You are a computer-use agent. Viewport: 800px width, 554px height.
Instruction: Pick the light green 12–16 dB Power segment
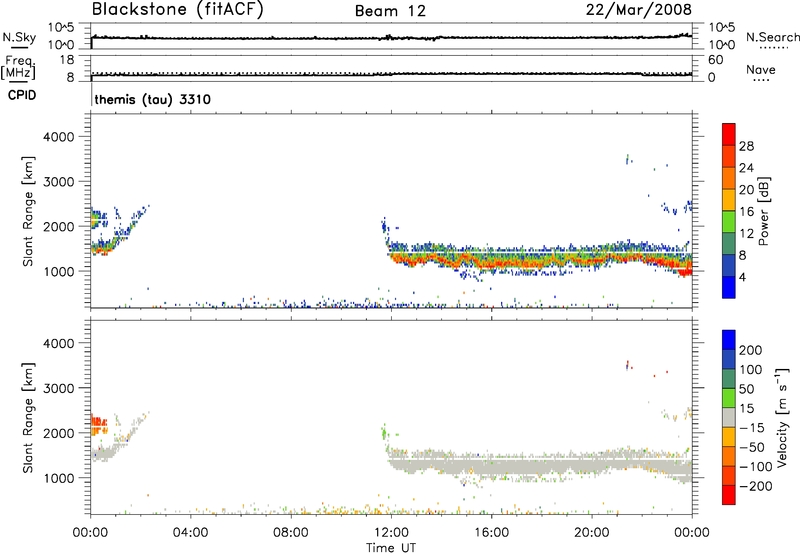[x=729, y=222]
